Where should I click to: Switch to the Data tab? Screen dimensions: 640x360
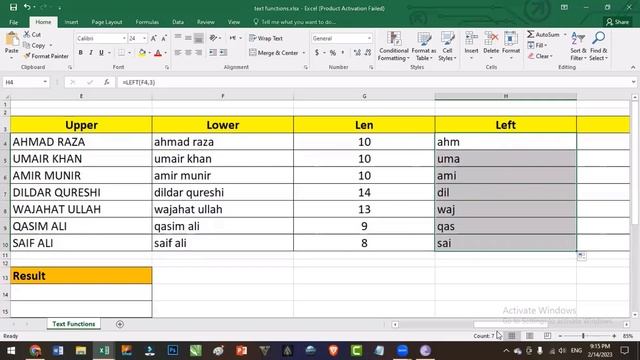178,22
